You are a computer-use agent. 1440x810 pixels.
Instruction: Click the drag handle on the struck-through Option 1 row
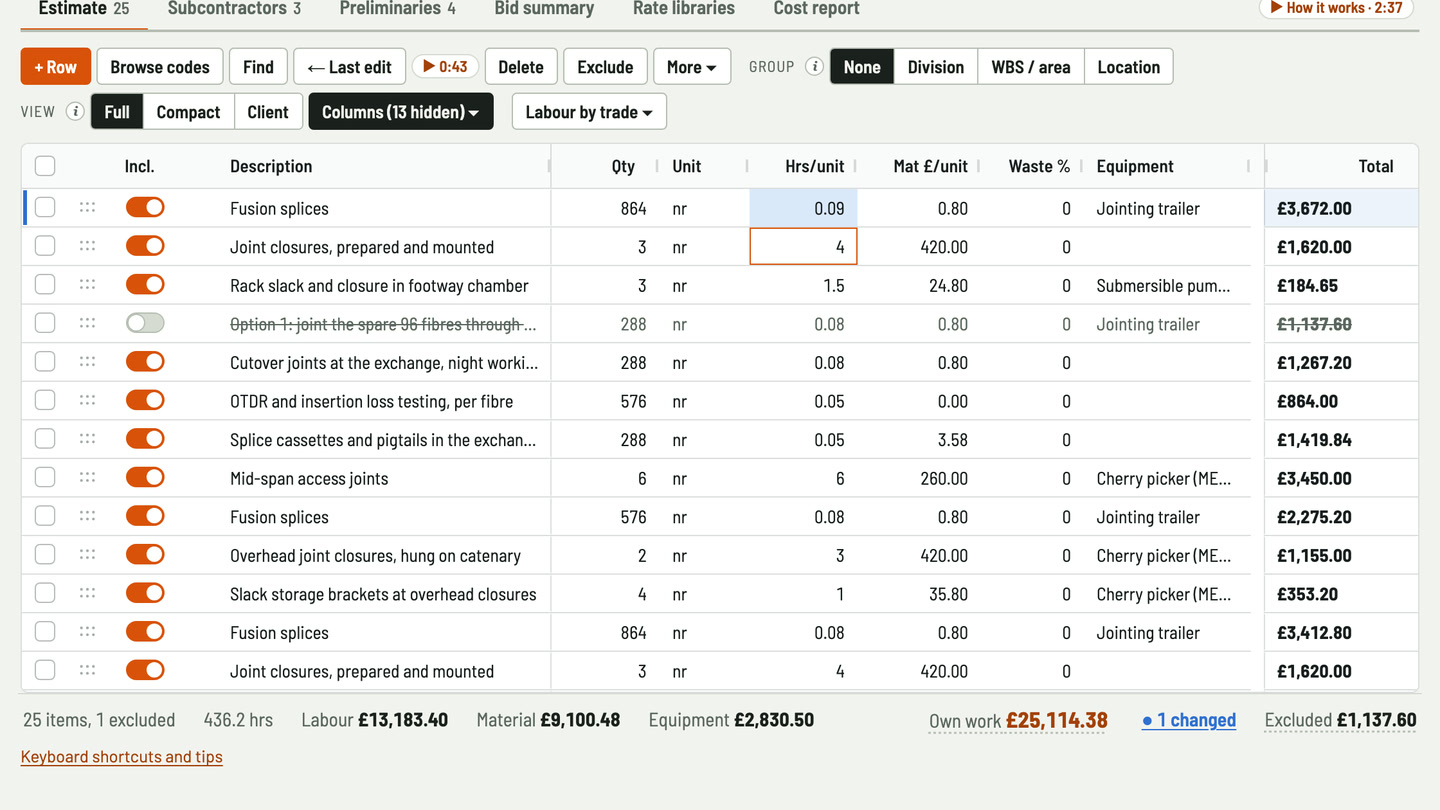point(87,324)
